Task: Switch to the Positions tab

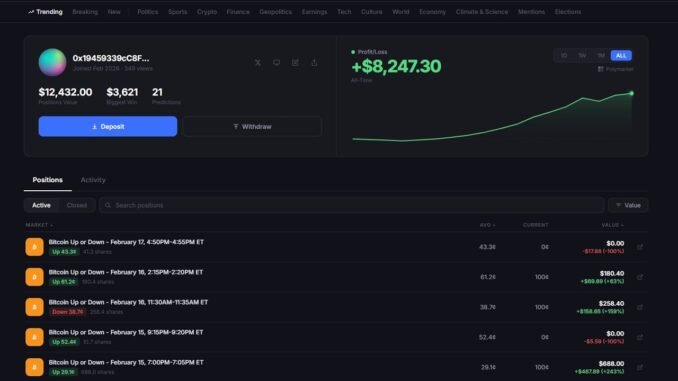Action: tap(48, 180)
